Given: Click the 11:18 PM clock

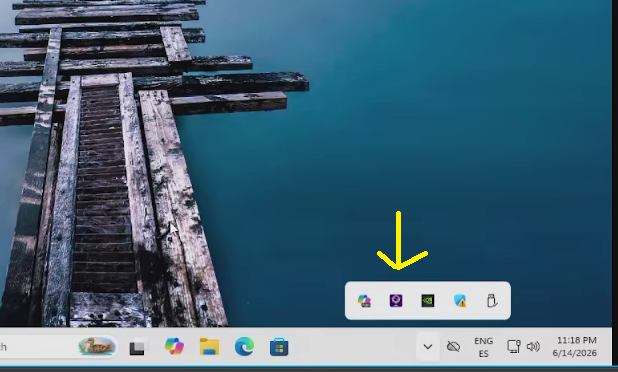Looking at the screenshot, I should click(577, 340).
